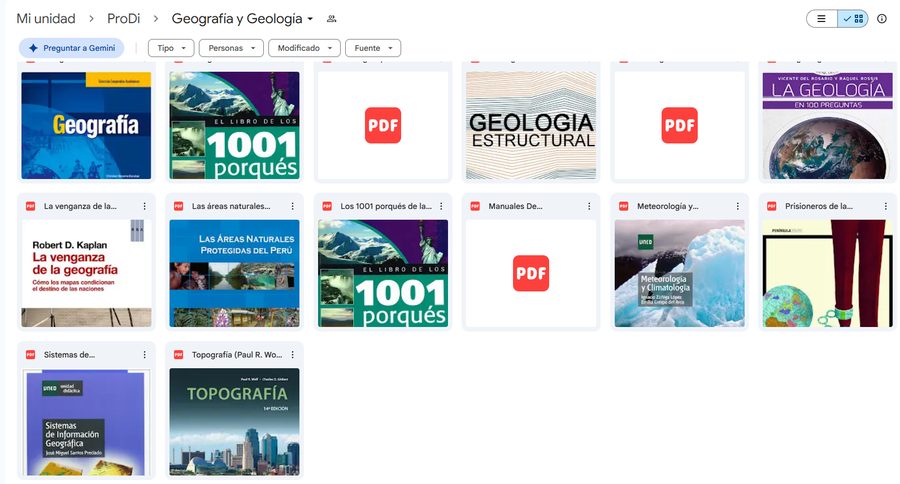
Task: Open more options for Las áreas naturales...
Action: (293, 206)
